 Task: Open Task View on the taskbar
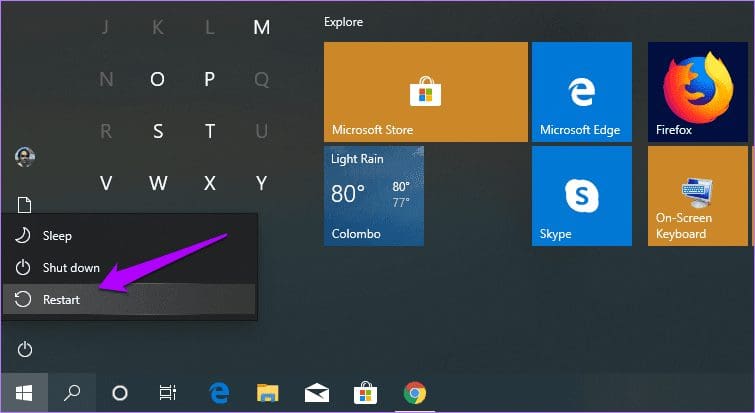[x=168, y=393]
